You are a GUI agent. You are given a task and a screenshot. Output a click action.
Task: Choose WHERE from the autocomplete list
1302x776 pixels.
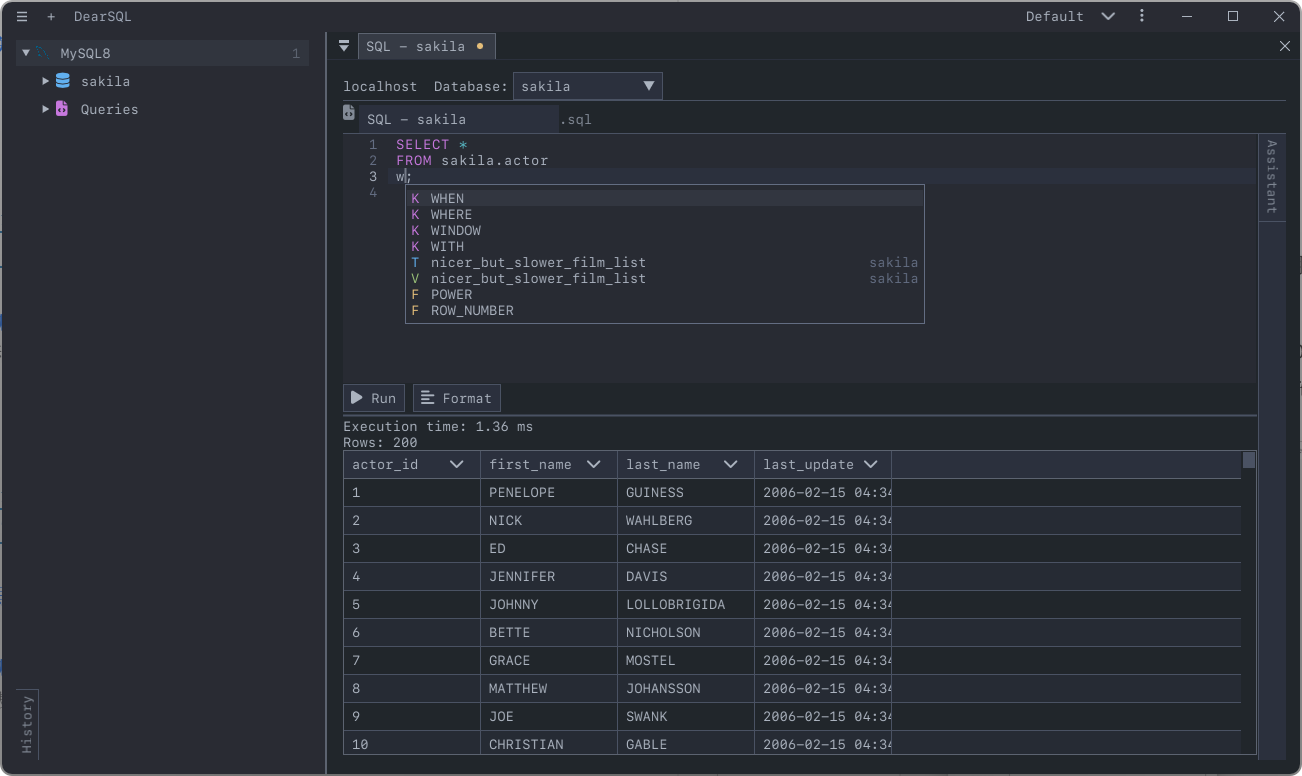coord(664,215)
